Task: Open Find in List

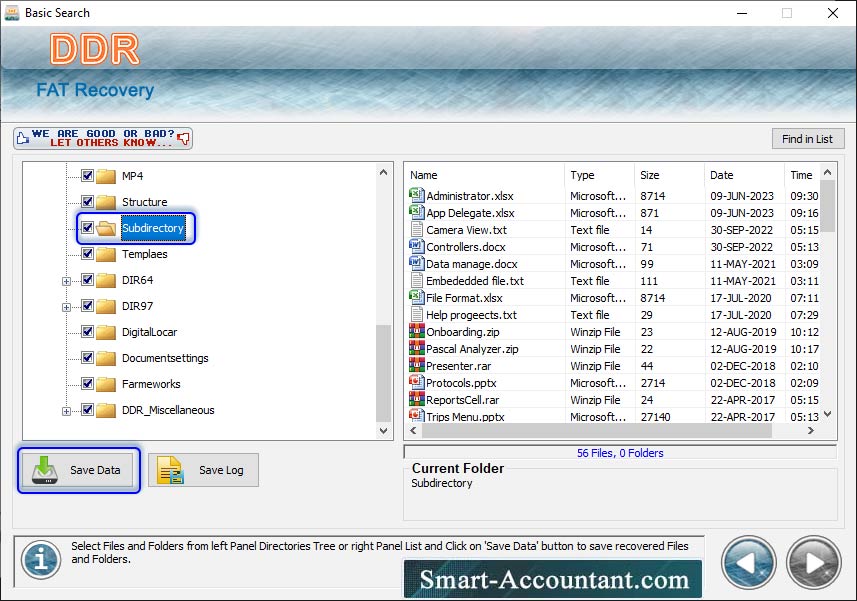Action: (x=808, y=139)
